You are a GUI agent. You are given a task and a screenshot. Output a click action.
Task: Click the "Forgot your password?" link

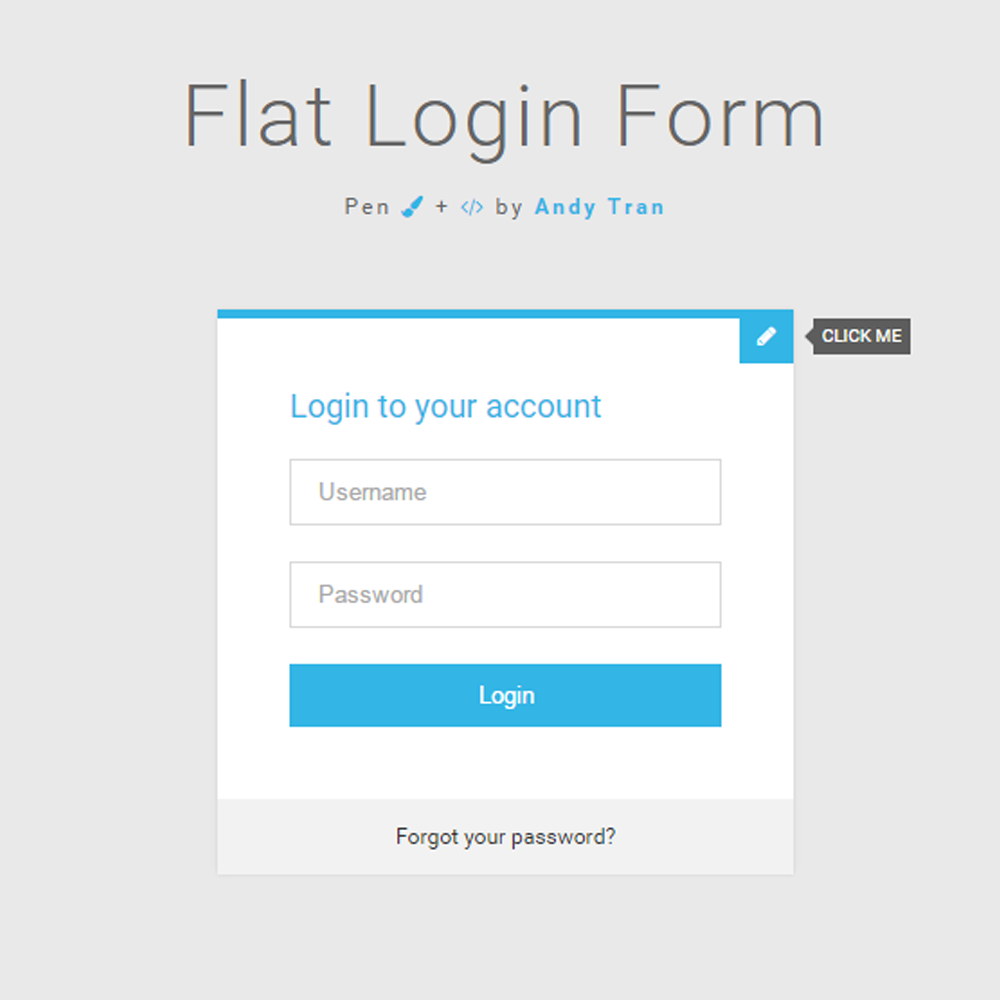tap(505, 837)
